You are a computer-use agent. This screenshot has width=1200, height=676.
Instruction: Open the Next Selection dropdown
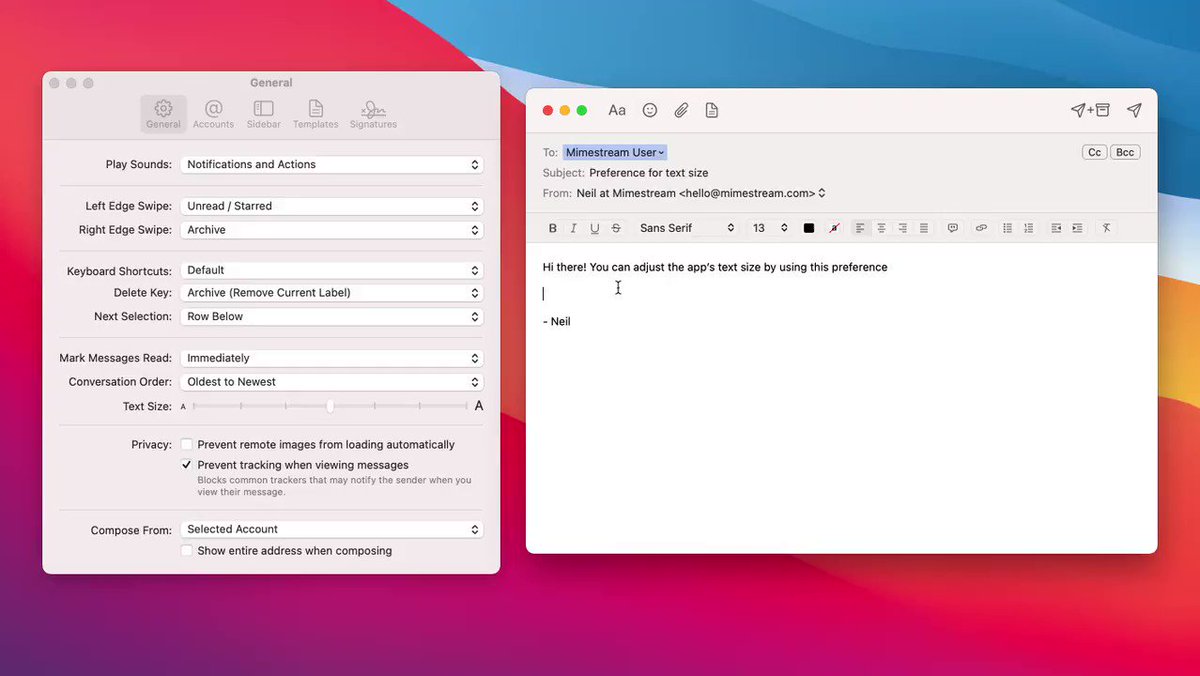click(332, 316)
